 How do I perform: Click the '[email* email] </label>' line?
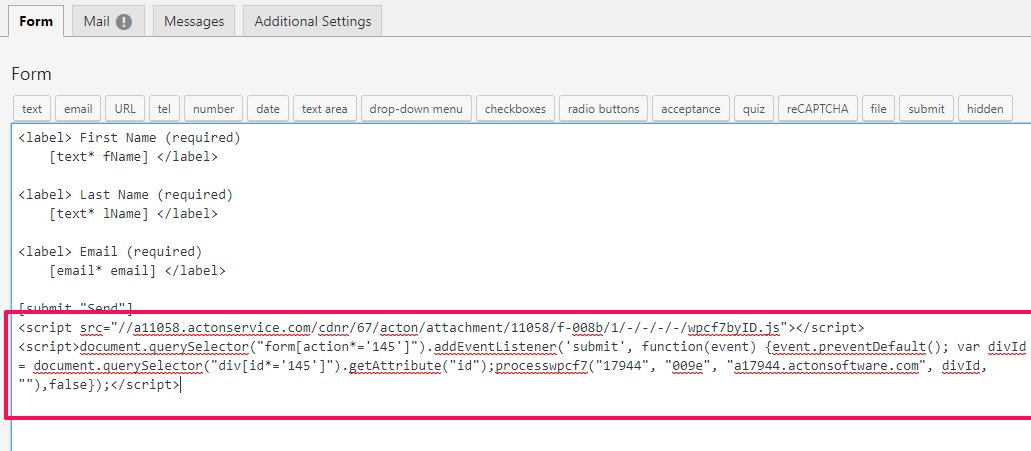click(137, 270)
